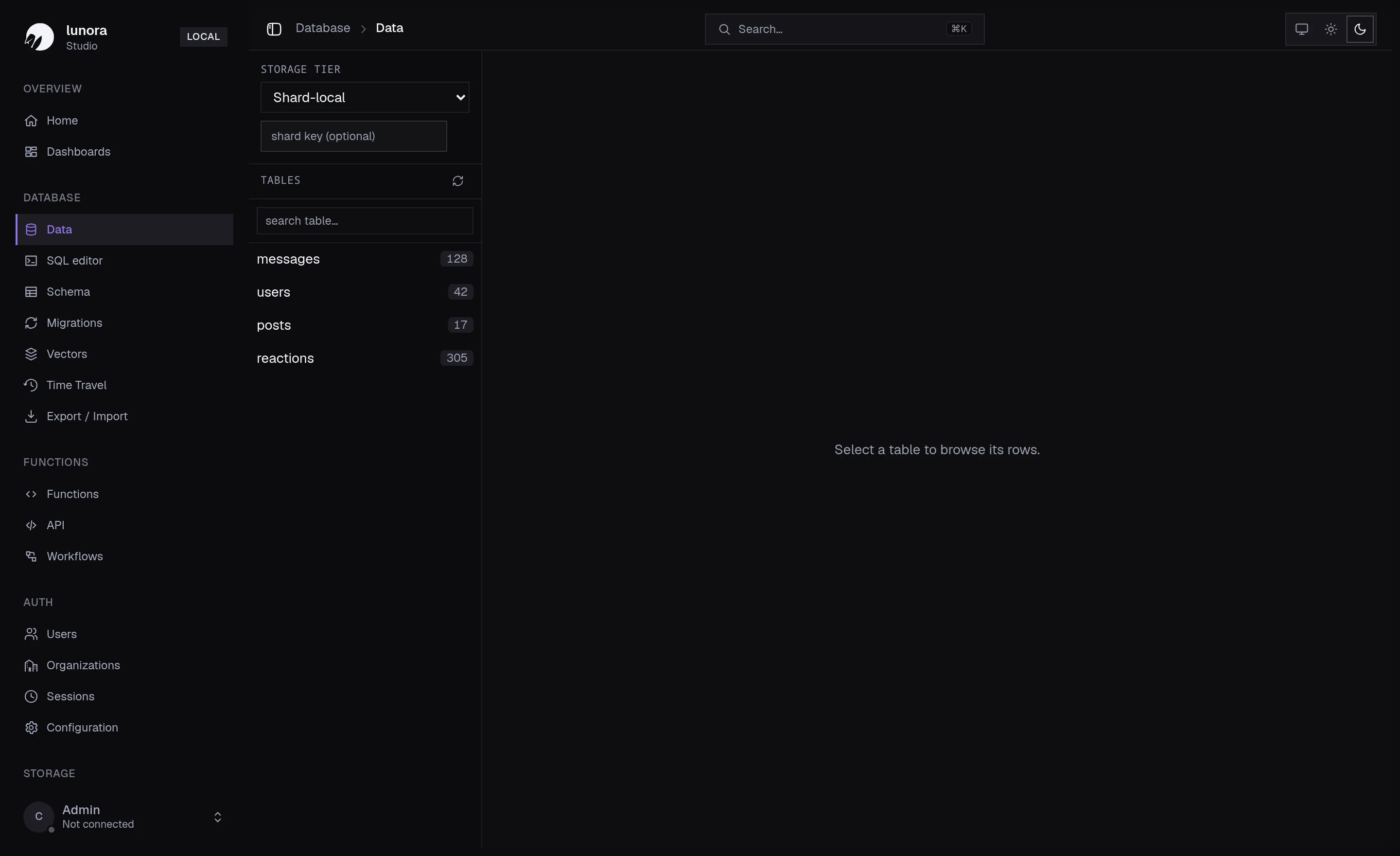
Task: Click the users row count 42
Action: click(460, 292)
